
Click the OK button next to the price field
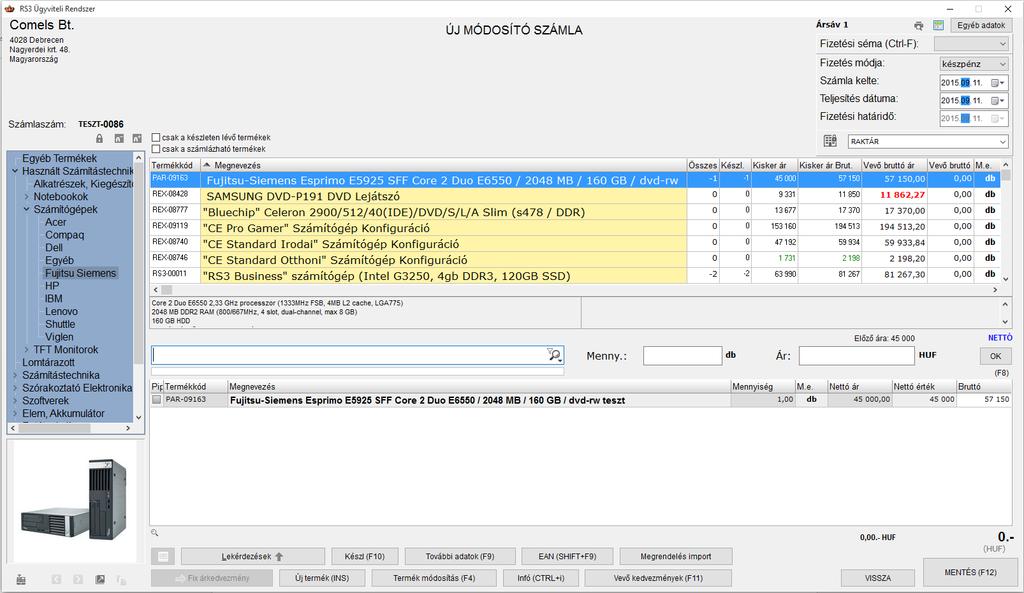(995, 356)
